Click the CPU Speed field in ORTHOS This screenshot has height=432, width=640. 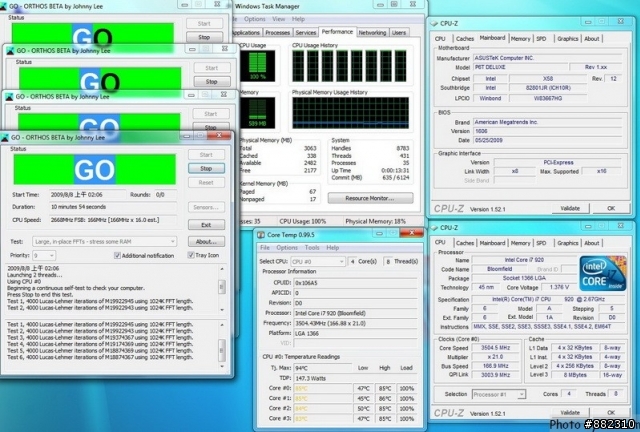pos(113,220)
